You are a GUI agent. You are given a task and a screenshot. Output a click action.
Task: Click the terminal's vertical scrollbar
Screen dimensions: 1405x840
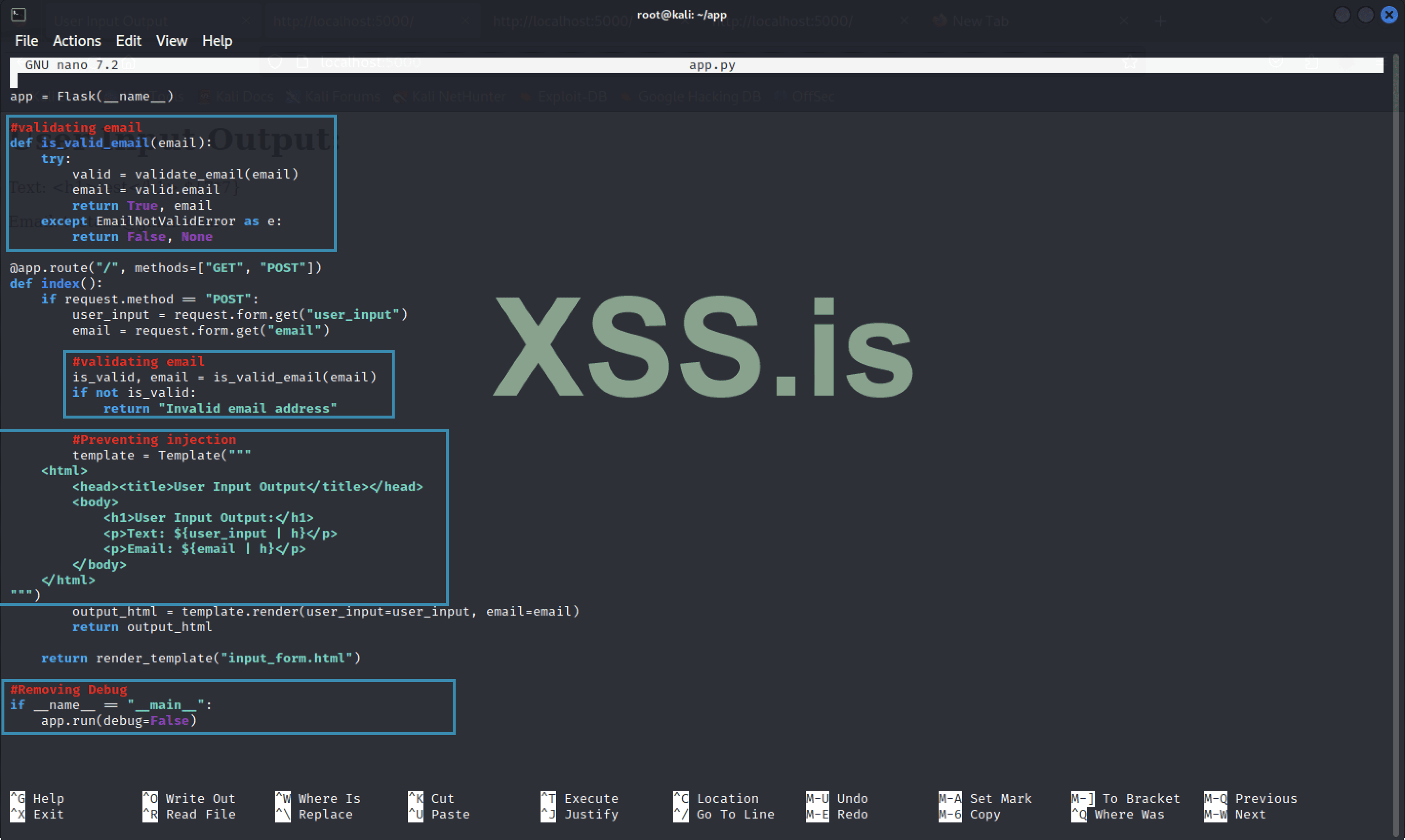pos(1396,396)
